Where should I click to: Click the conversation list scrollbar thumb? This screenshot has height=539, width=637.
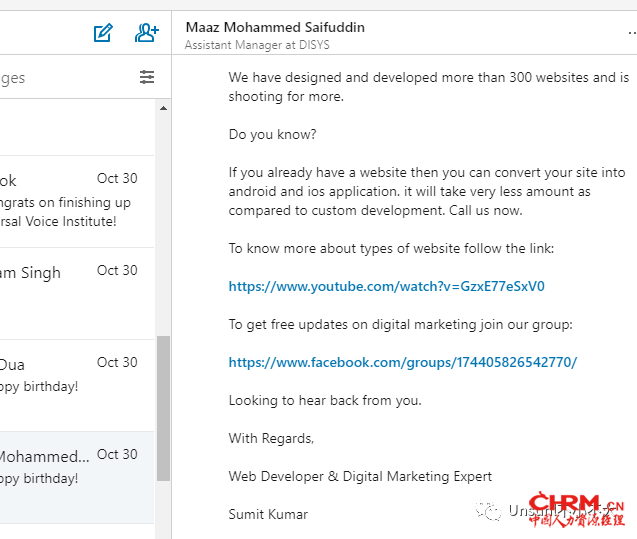pyautogui.click(x=163, y=408)
